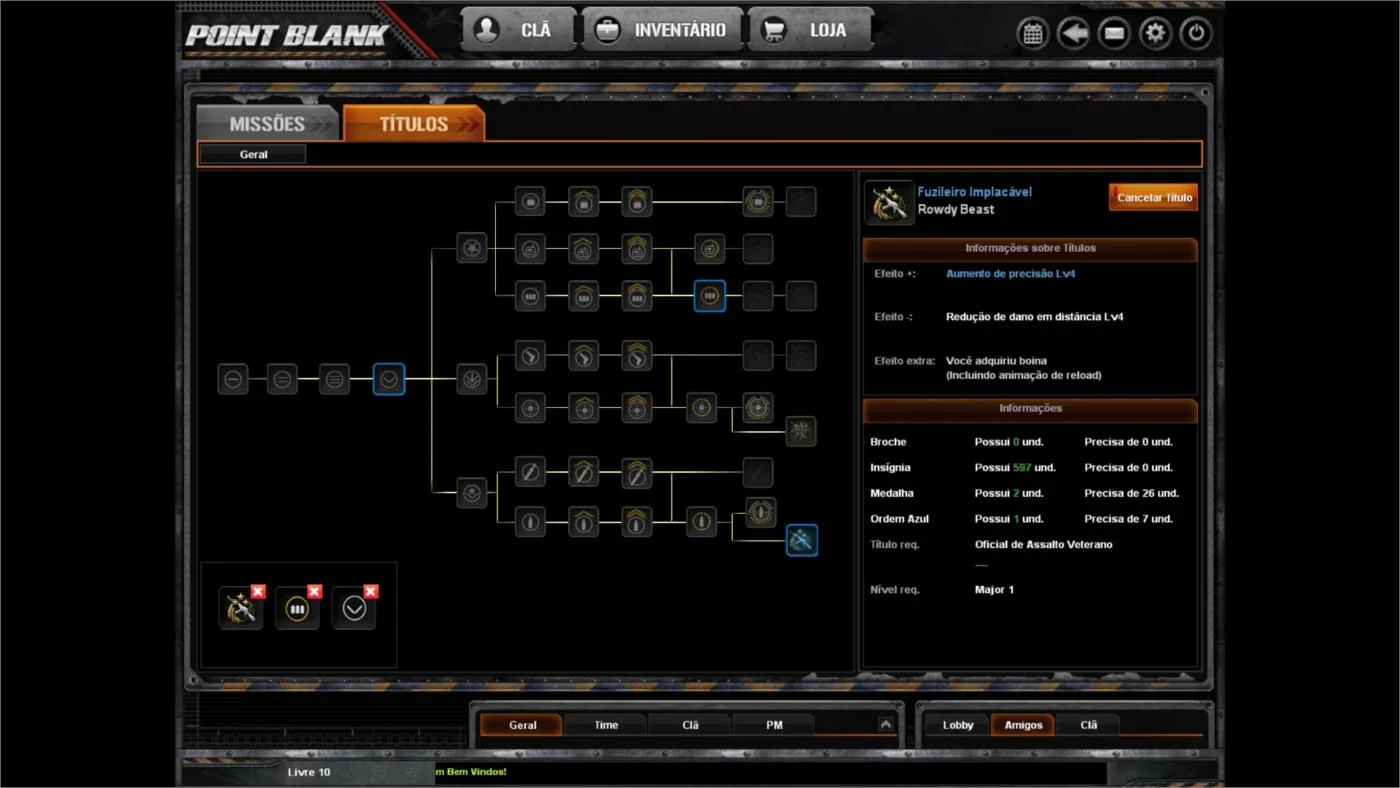
Task: Open the Clã tab beside Amigos
Action: [x=1088, y=725]
